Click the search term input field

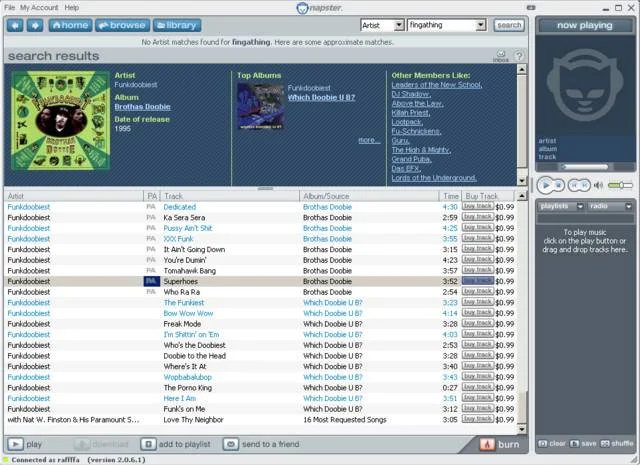(x=442, y=25)
